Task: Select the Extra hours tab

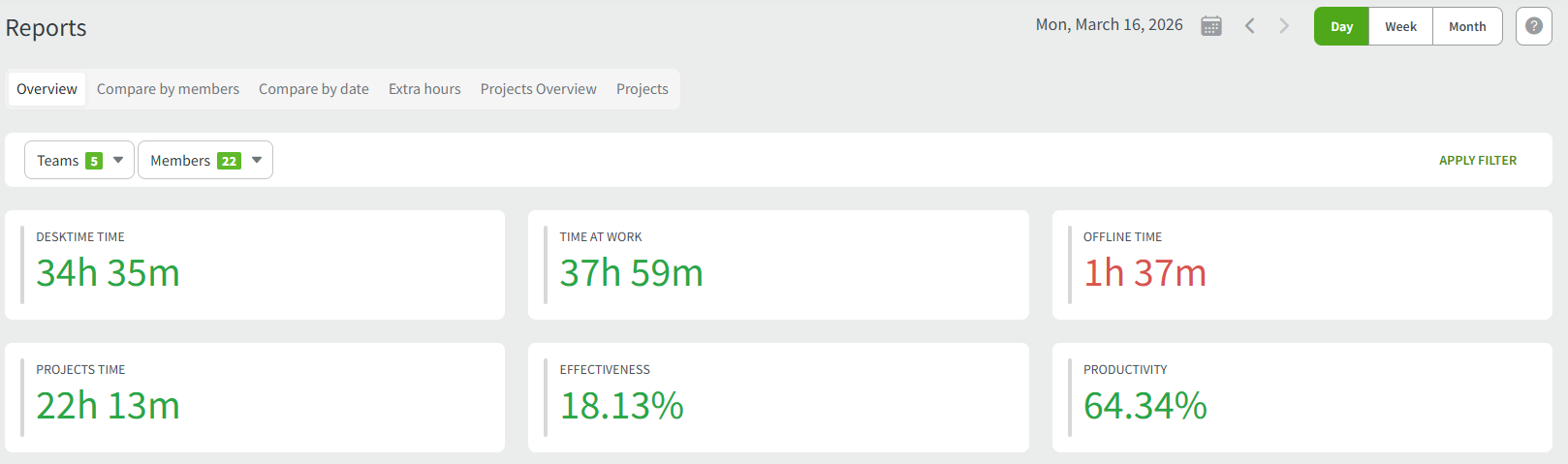Action: click(x=424, y=89)
